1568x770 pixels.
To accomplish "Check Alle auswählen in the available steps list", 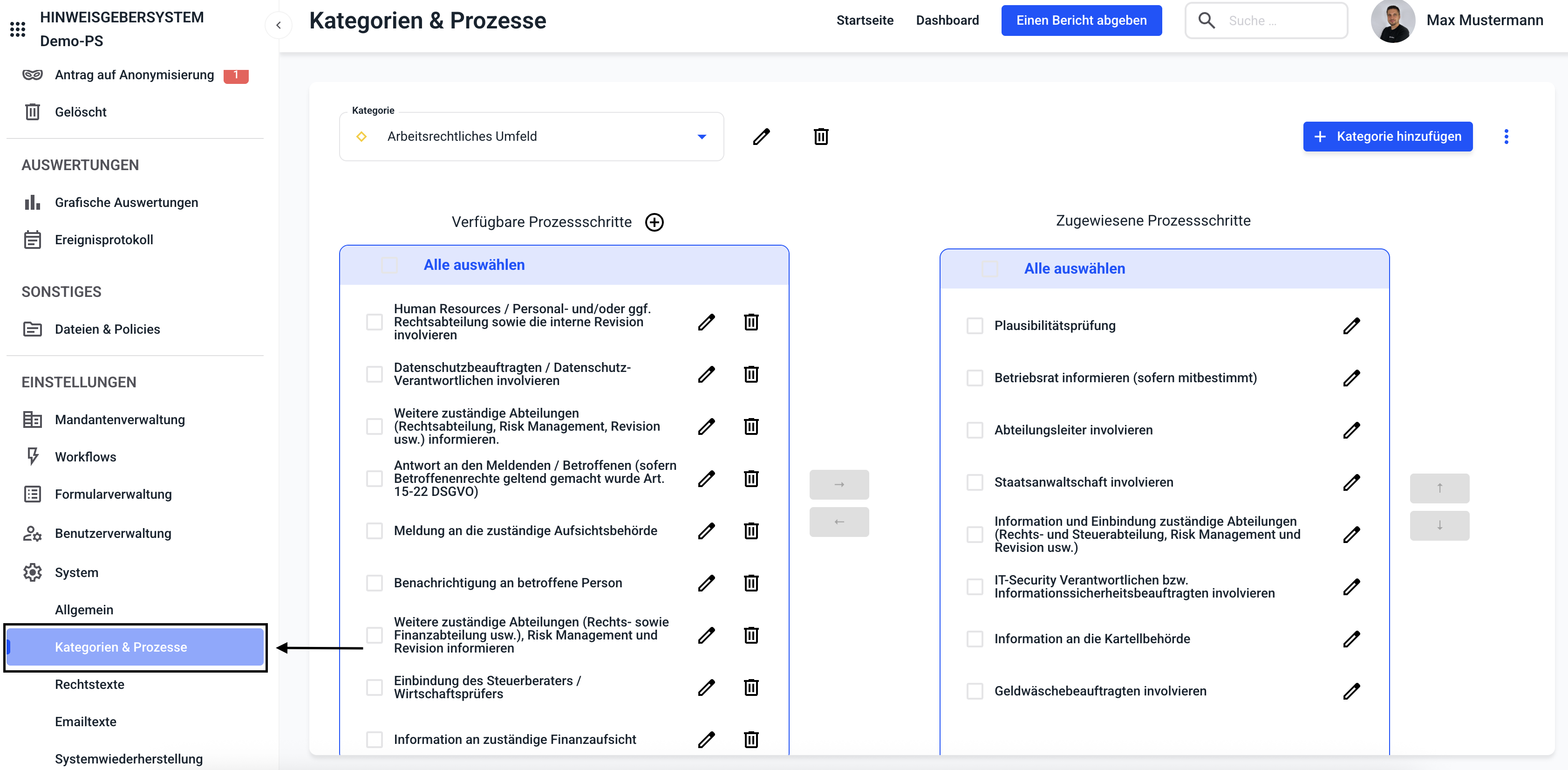I will (x=389, y=265).
